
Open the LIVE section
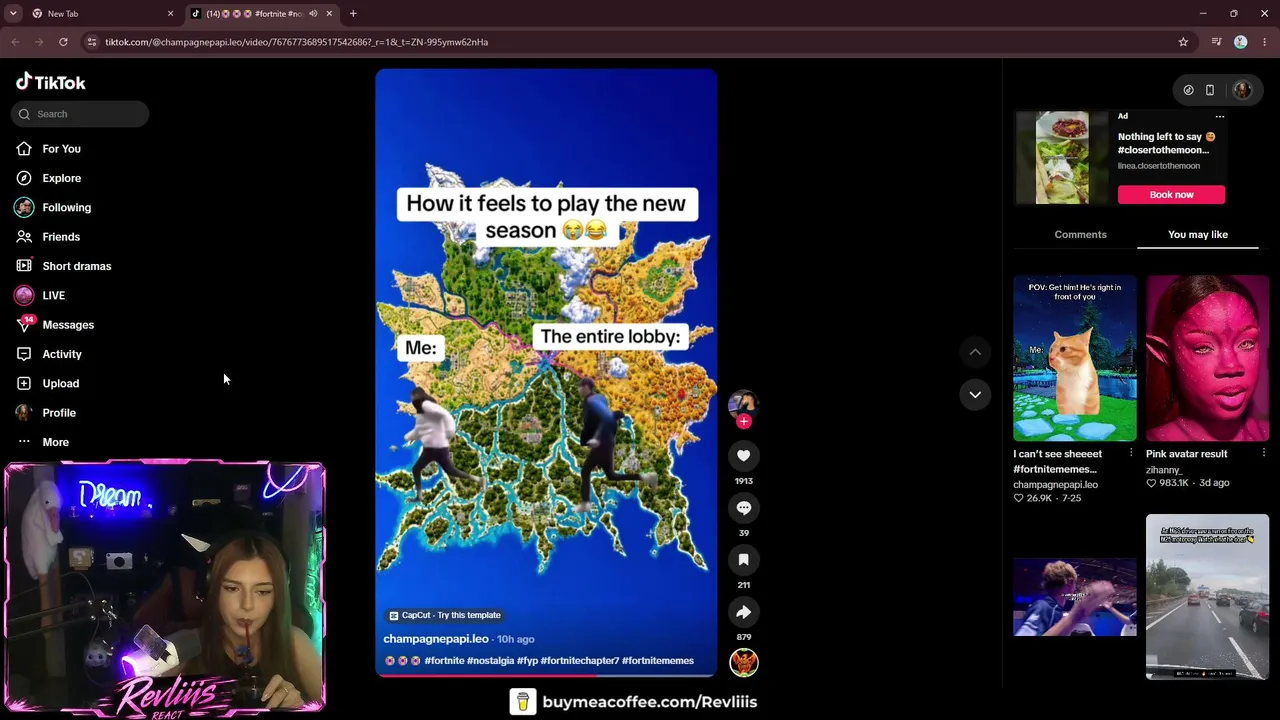[53, 295]
